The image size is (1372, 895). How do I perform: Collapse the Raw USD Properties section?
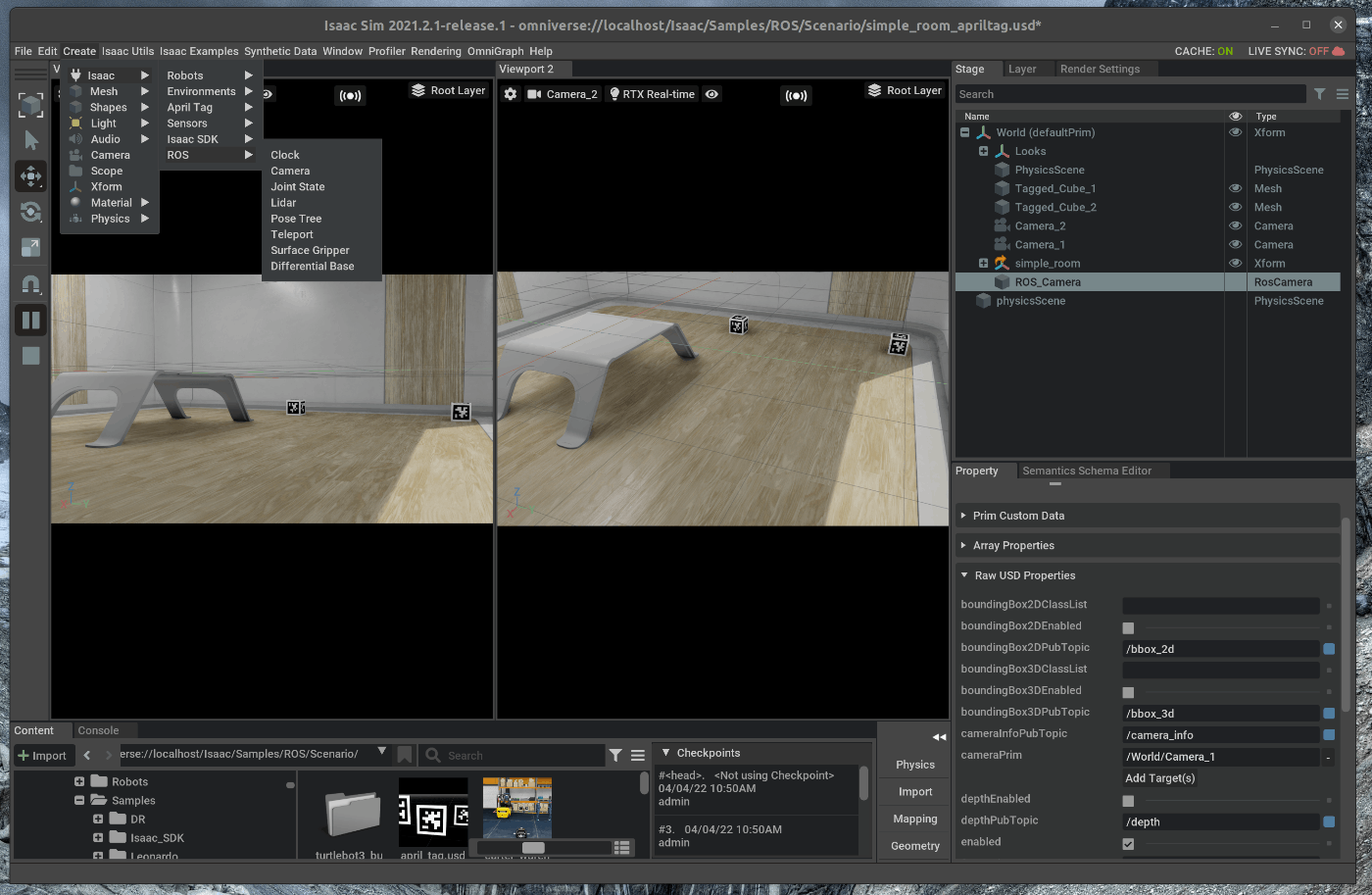tap(1147, 575)
